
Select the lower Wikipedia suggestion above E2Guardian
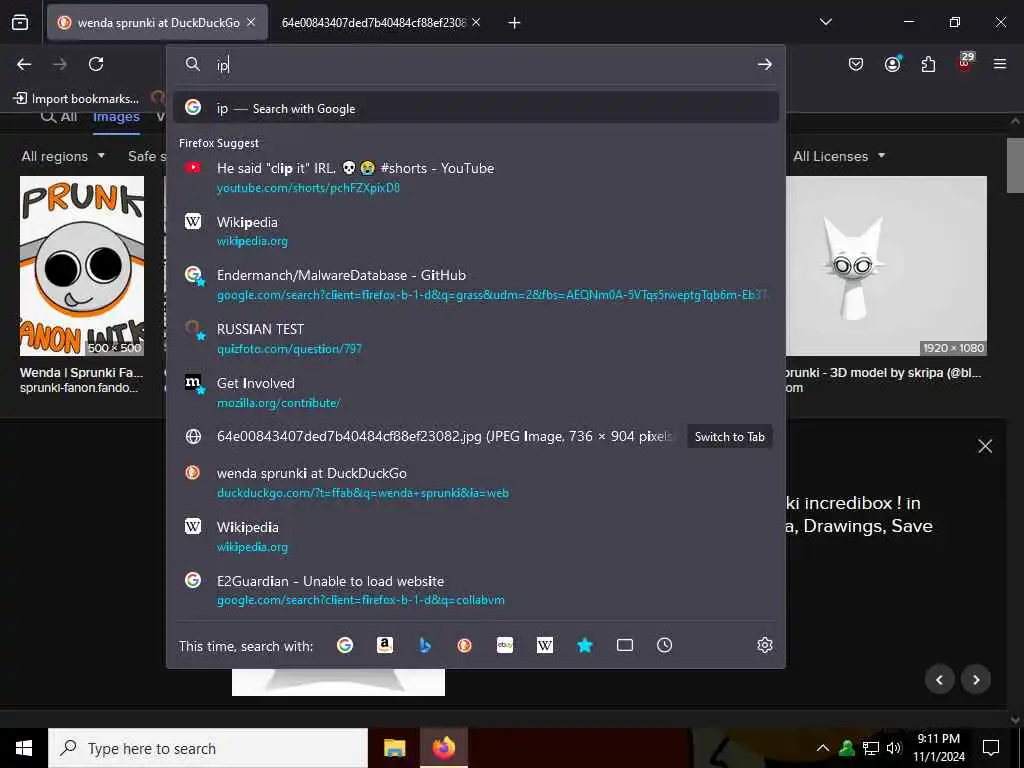pos(476,536)
